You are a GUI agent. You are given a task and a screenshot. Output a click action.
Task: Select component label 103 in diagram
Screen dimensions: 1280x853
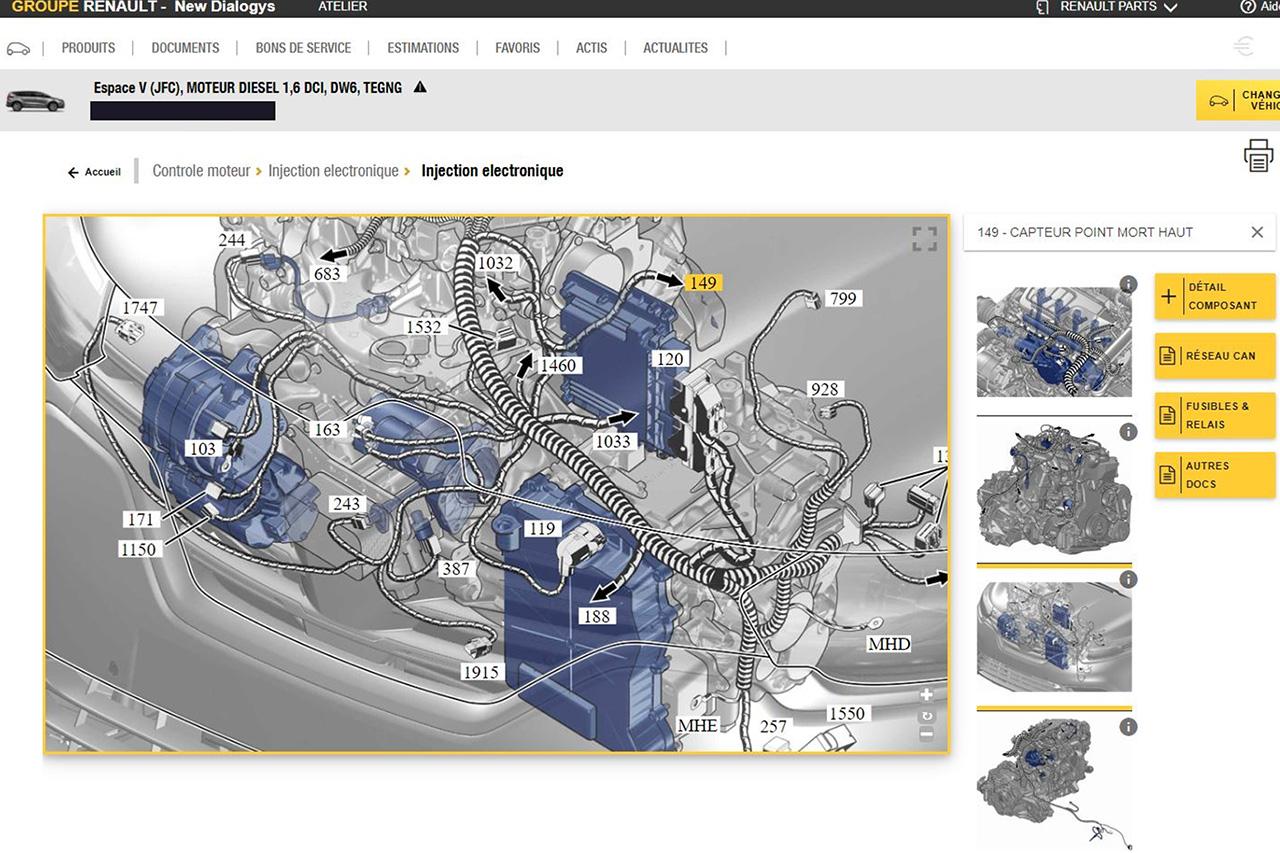tap(203, 449)
